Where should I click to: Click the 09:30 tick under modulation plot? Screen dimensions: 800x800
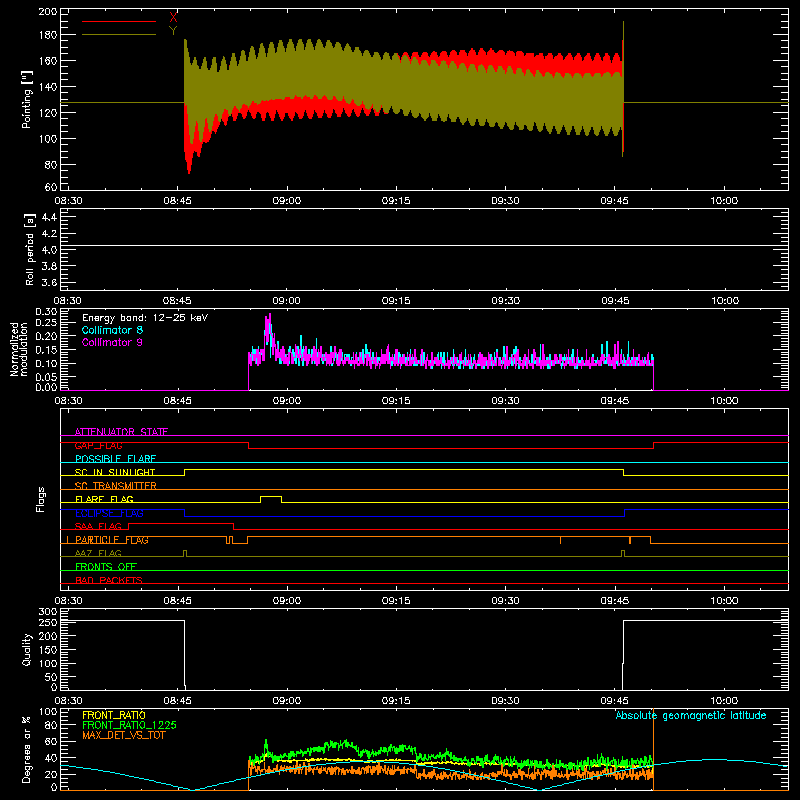click(x=505, y=401)
